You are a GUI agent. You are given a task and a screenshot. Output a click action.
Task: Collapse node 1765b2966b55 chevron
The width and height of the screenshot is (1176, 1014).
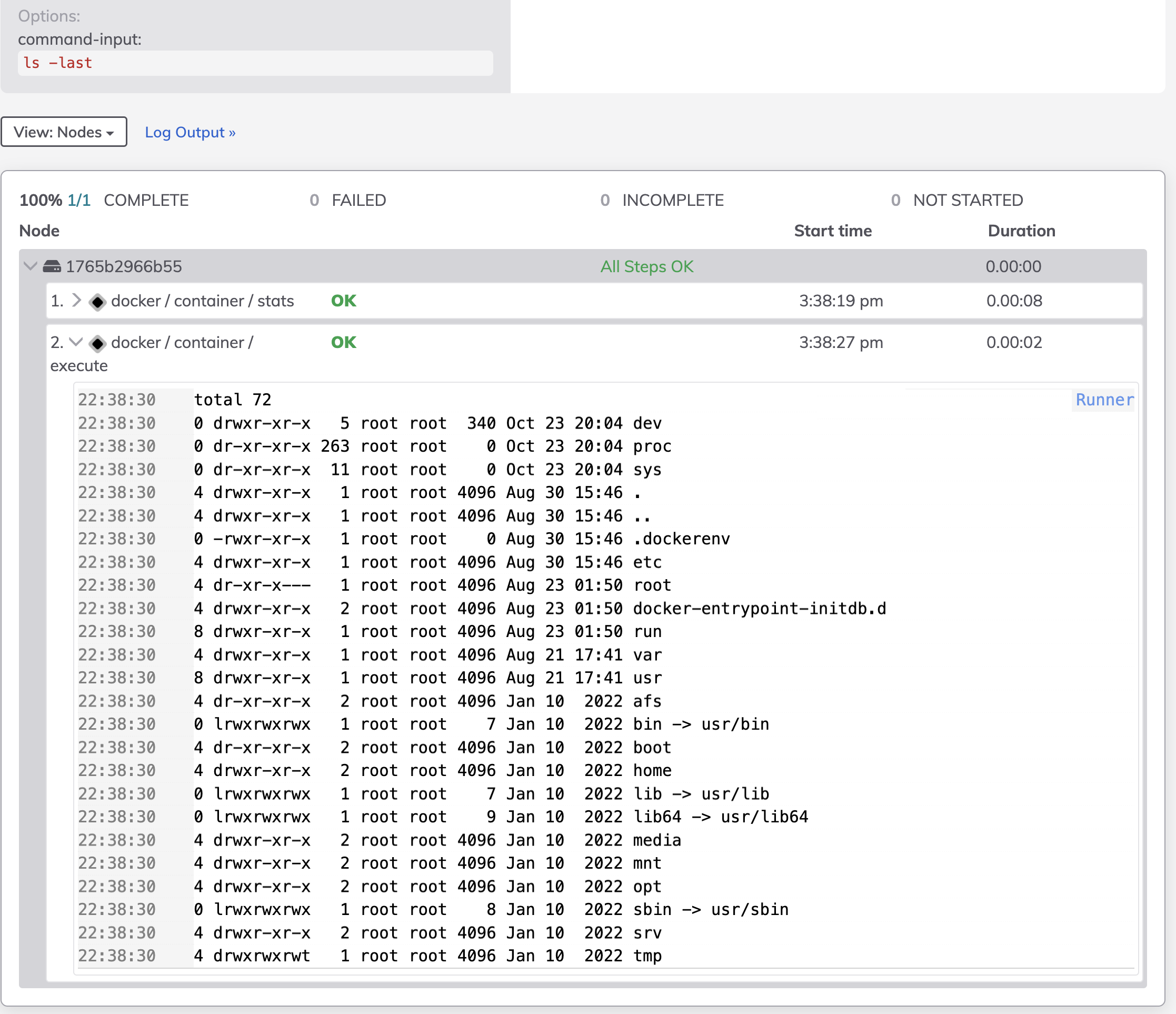click(x=31, y=266)
